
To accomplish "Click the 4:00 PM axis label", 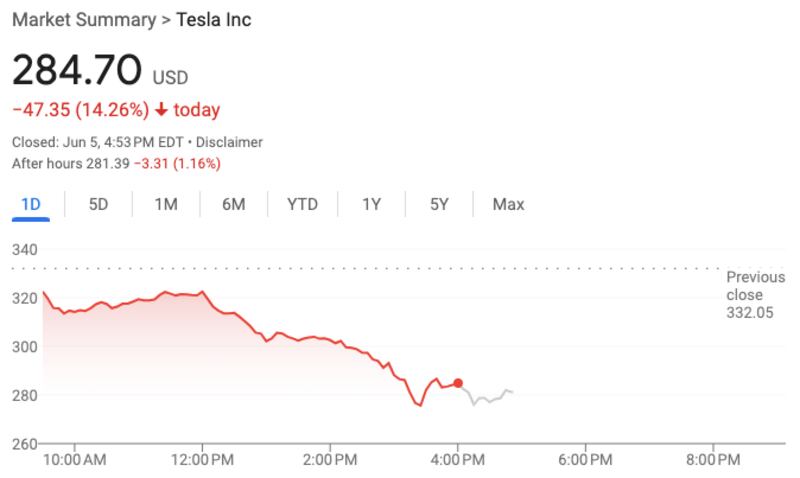I will (458, 460).
